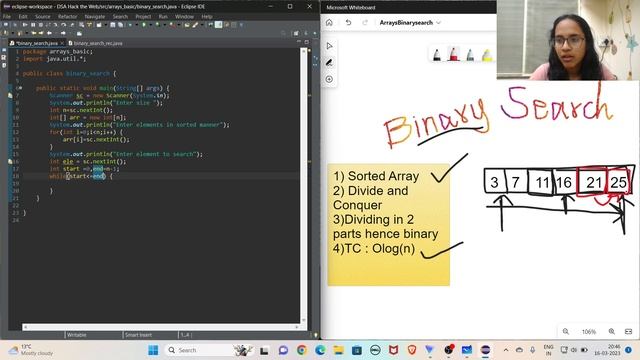Image resolution: width=640 pixels, height=360 pixels.
Task: Open Google Chrome from the taskbar
Action: tap(302, 350)
